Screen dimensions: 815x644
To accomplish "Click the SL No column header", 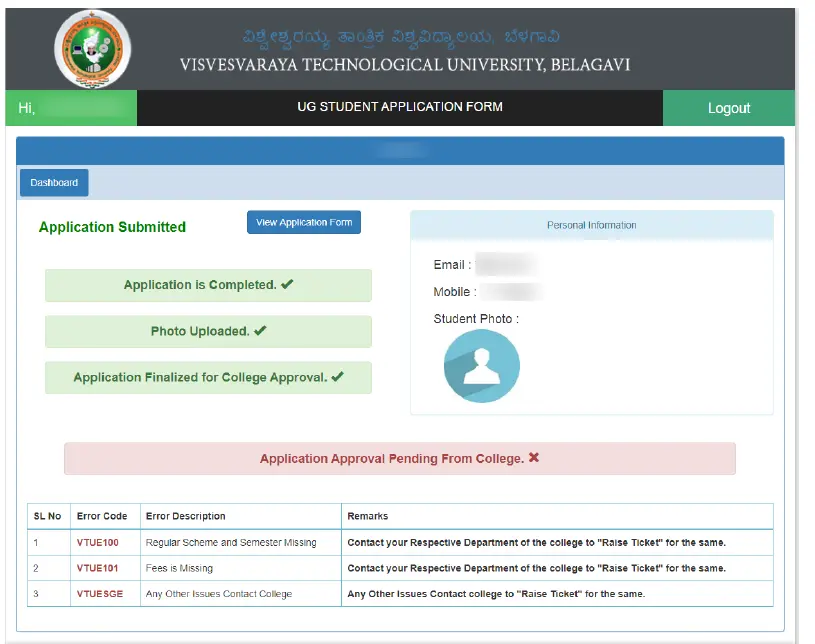I will [47, 516].
